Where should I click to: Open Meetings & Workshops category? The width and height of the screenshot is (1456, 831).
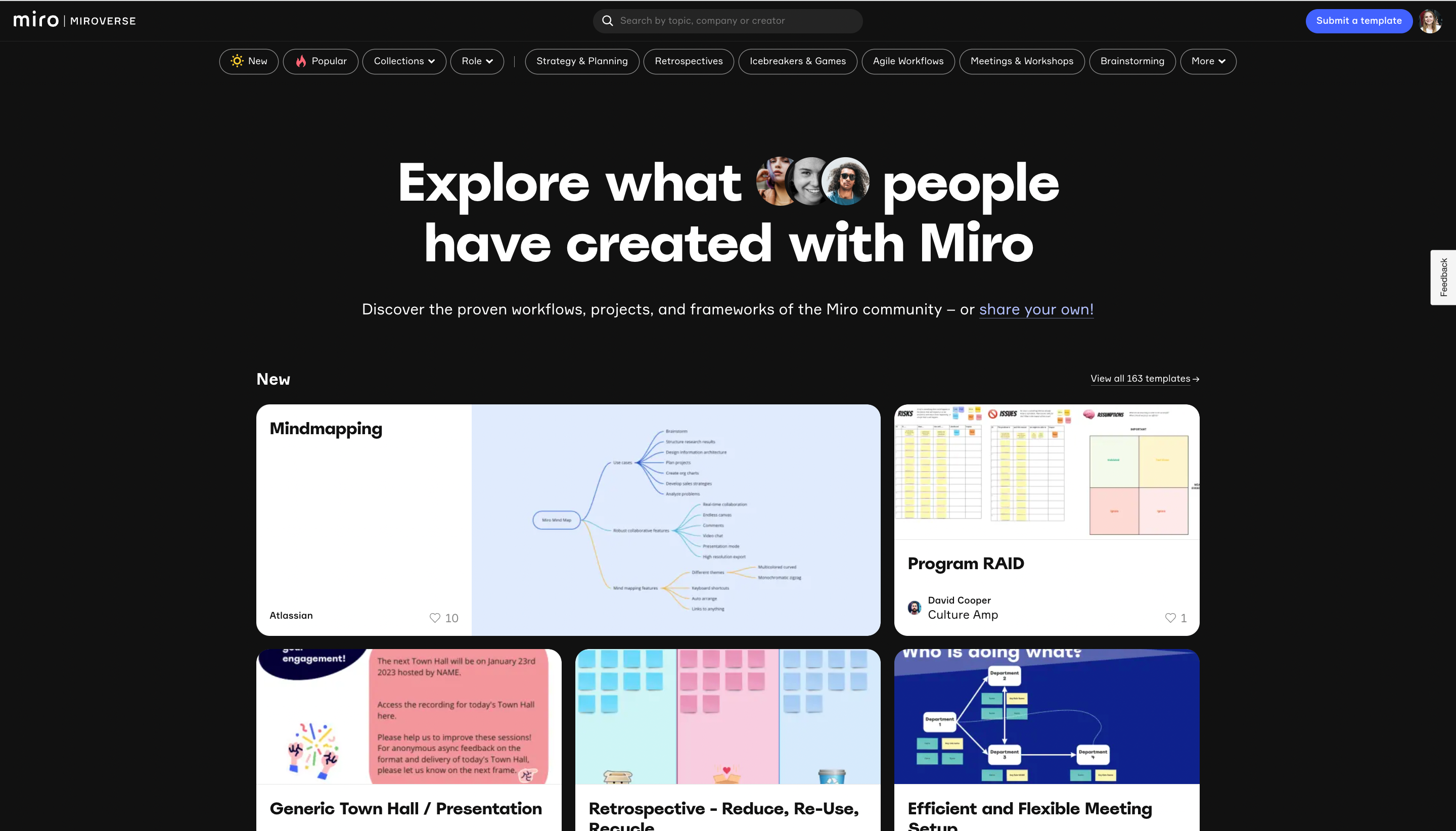click(1022, 61)
